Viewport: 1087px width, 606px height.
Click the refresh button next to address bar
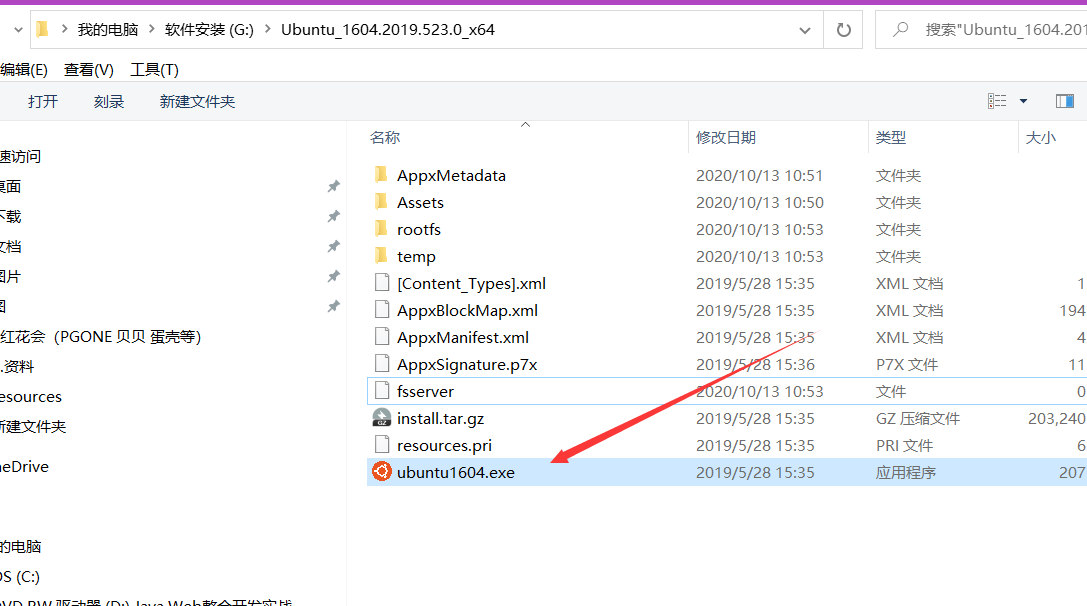pos(843,30)
